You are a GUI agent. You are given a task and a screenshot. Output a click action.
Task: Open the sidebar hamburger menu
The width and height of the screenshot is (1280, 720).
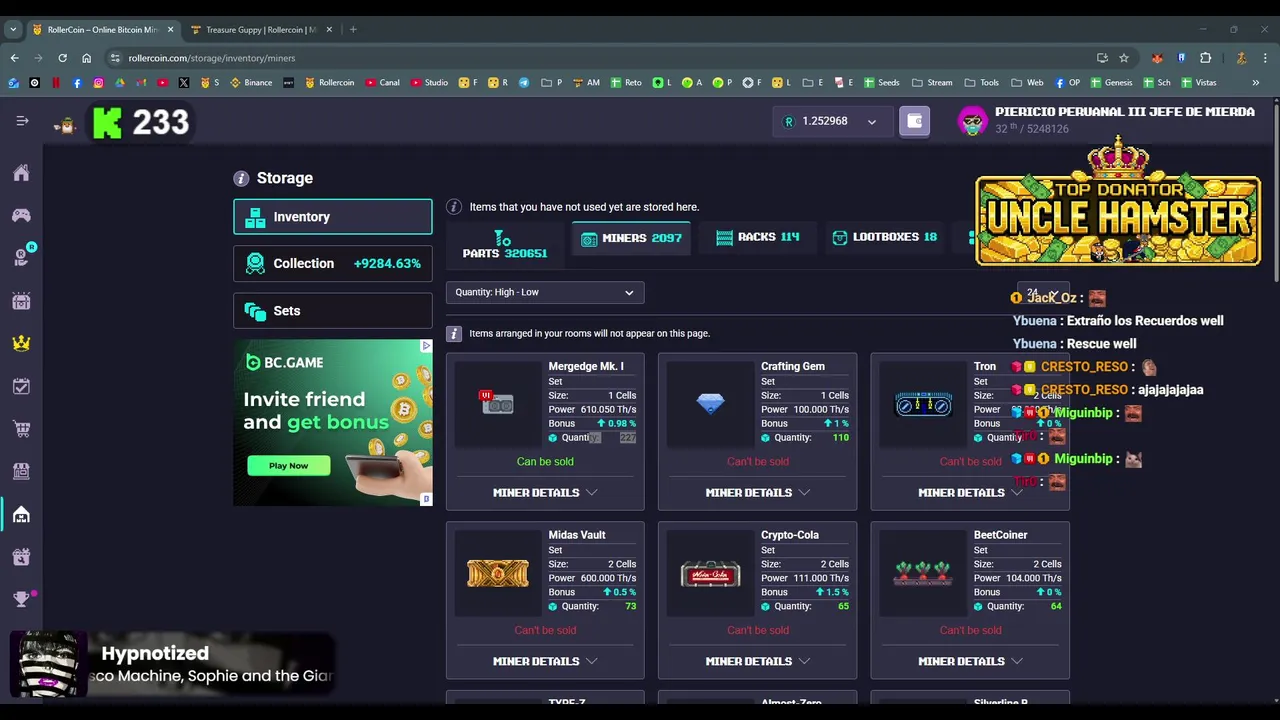tap(22, 121)
